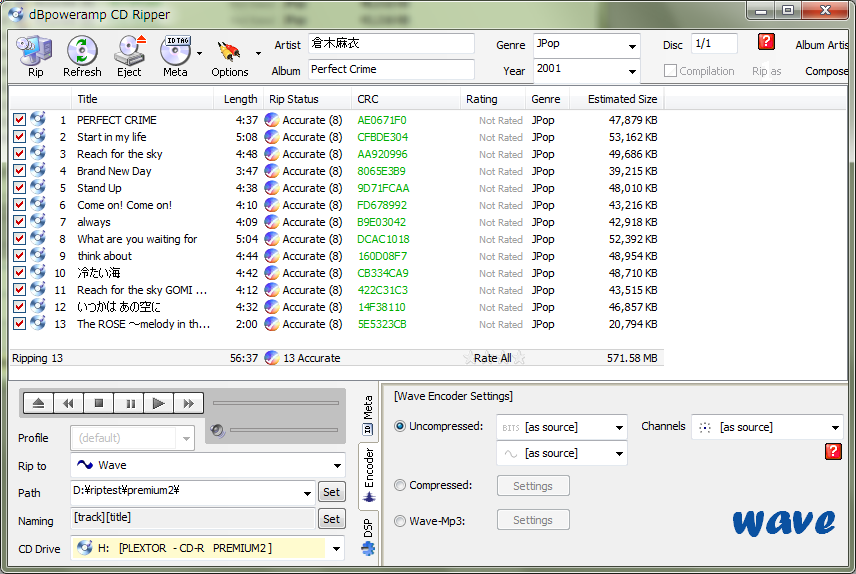Click the Rip toolbar icon
This screenshot has width=856, height=574.
coord(35,56)
